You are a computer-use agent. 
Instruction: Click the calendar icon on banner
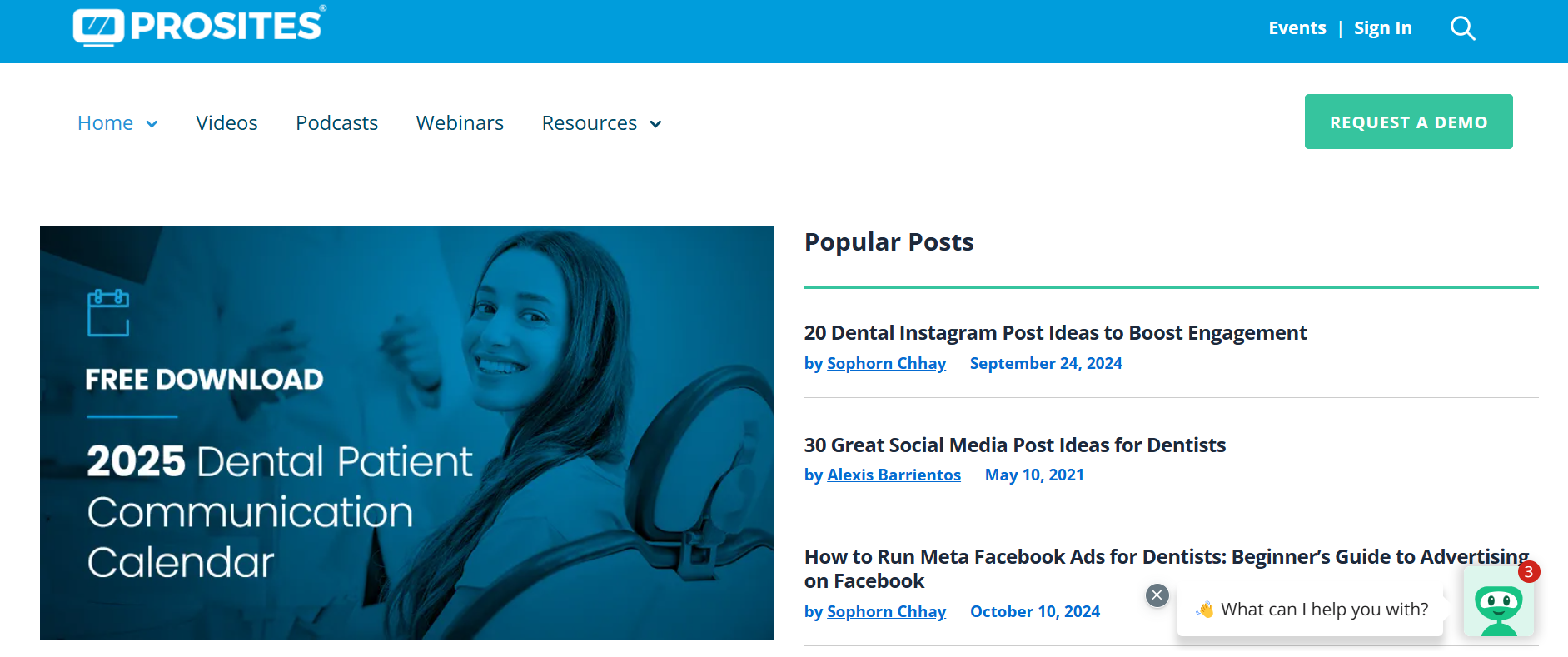pyautogui.click(x=108, y=313)
